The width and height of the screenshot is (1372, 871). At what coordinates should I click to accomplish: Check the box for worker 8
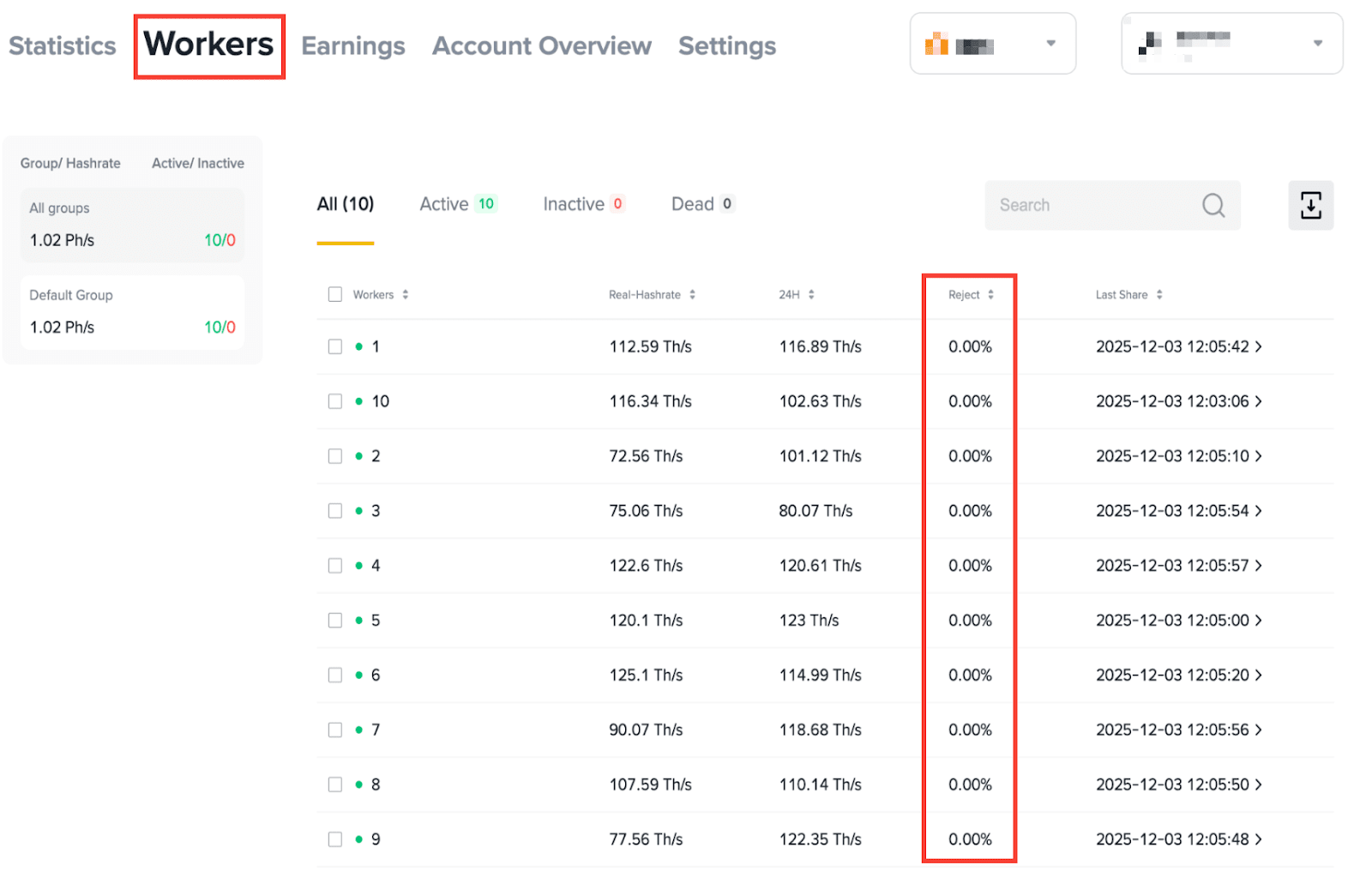pyautogui.click(x=335, y=784)
